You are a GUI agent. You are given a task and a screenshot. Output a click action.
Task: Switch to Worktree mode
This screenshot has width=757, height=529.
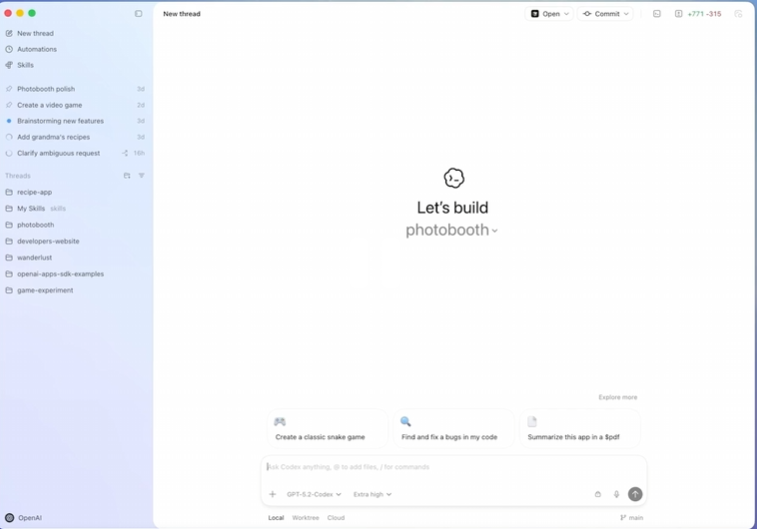tap(306, 518)
